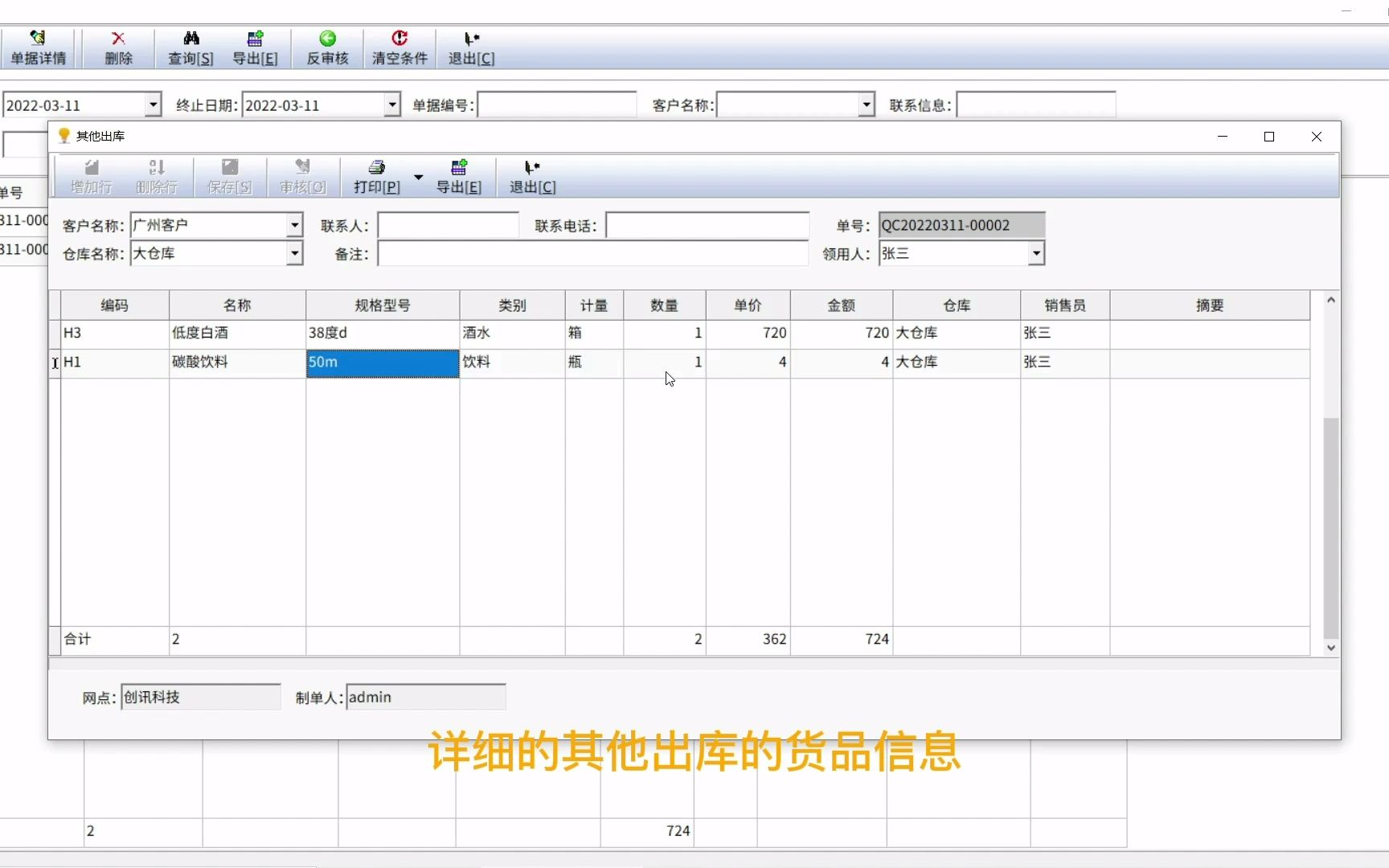Select the H3 code cell

pos(114,333)
